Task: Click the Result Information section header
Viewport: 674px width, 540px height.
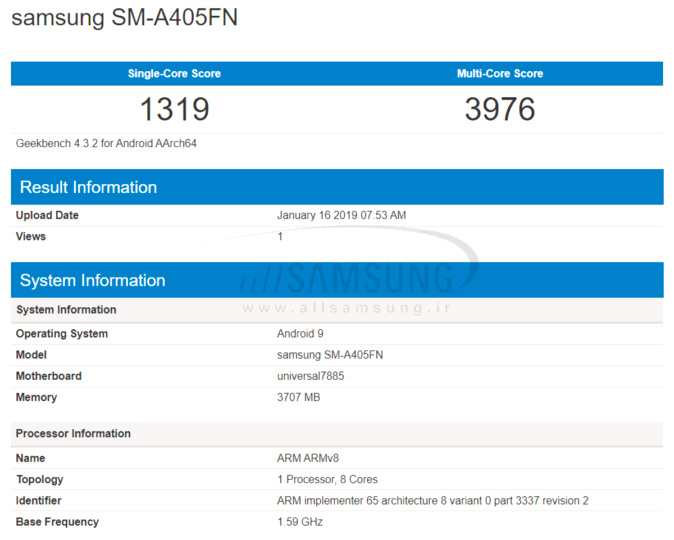Action: [x=337, y=187]
